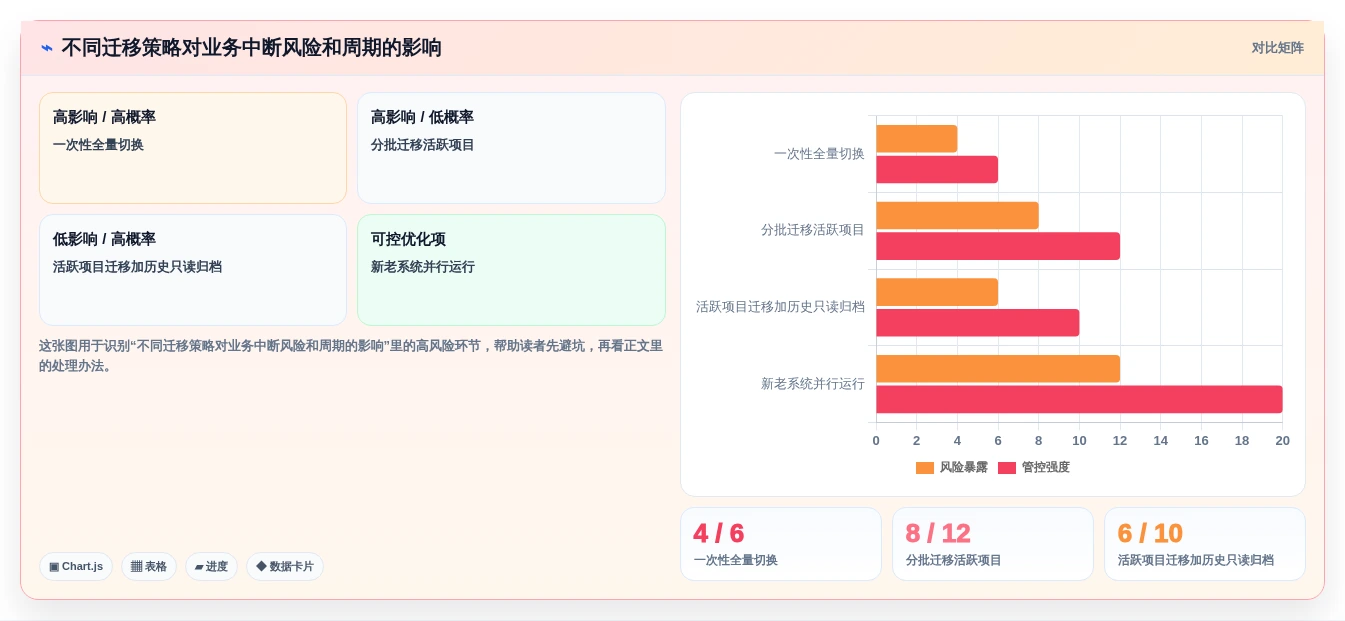
Task: Select the 高影响 / 高概率 quadrant card
Action: point(193,148)
